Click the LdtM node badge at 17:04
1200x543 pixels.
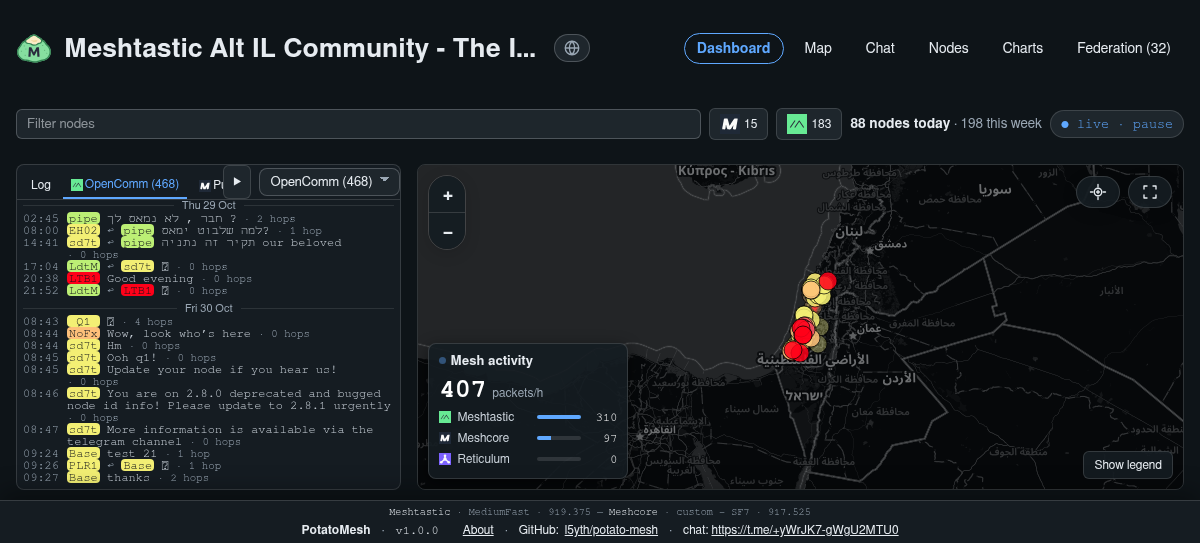(x=83, y=266)
